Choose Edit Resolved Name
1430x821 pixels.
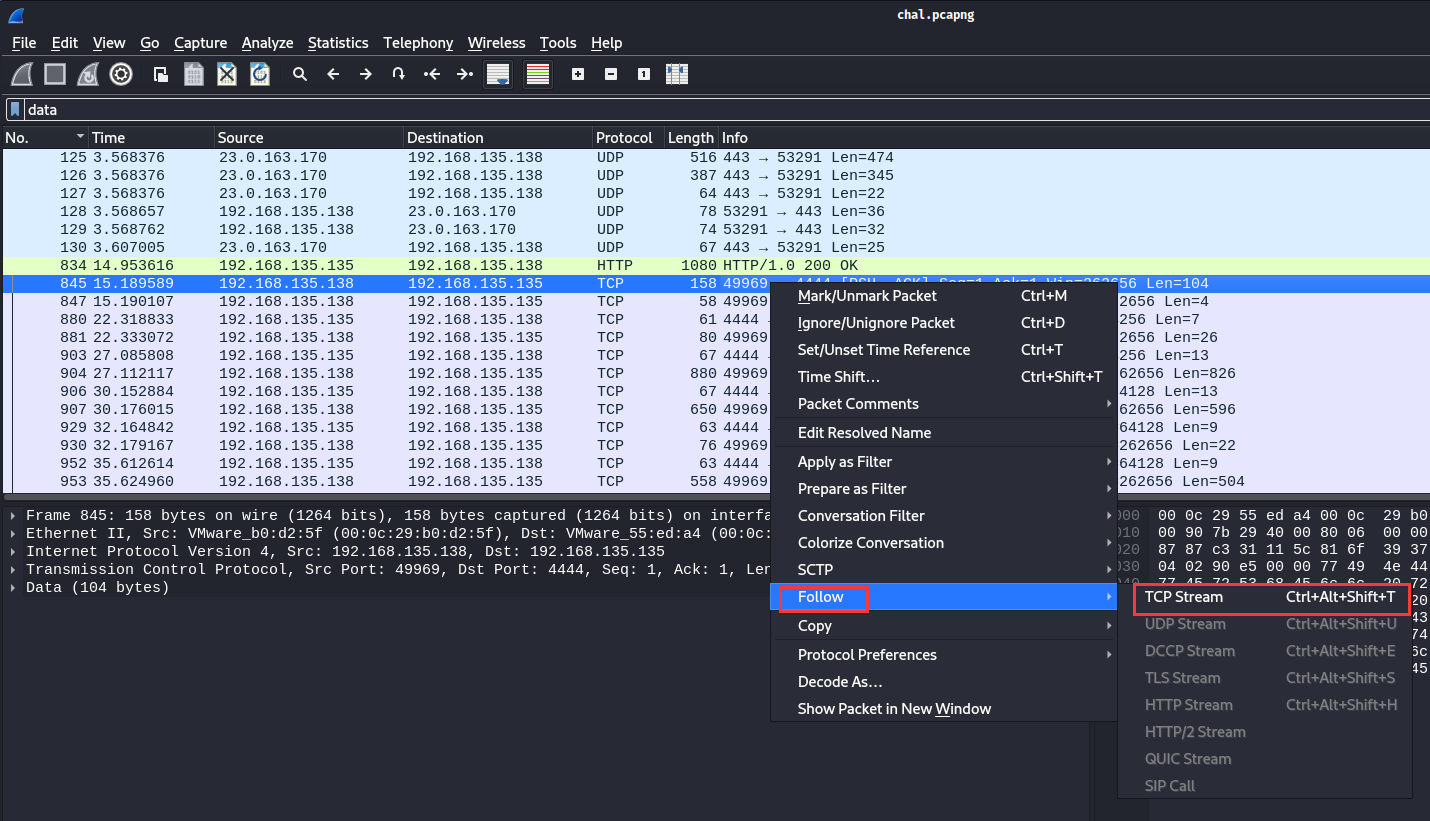click(943, 433)
